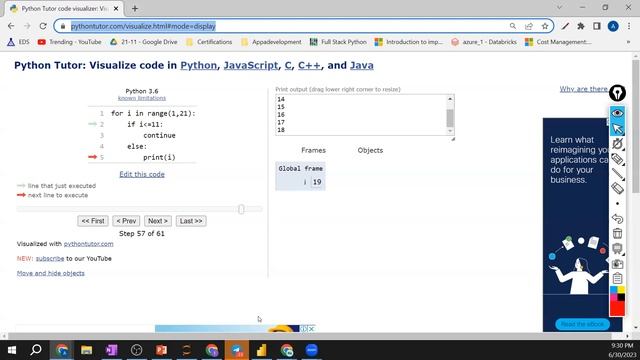Click the Next > step button
The width and height of the screenshot is (640, 360).
pos(158,221)
